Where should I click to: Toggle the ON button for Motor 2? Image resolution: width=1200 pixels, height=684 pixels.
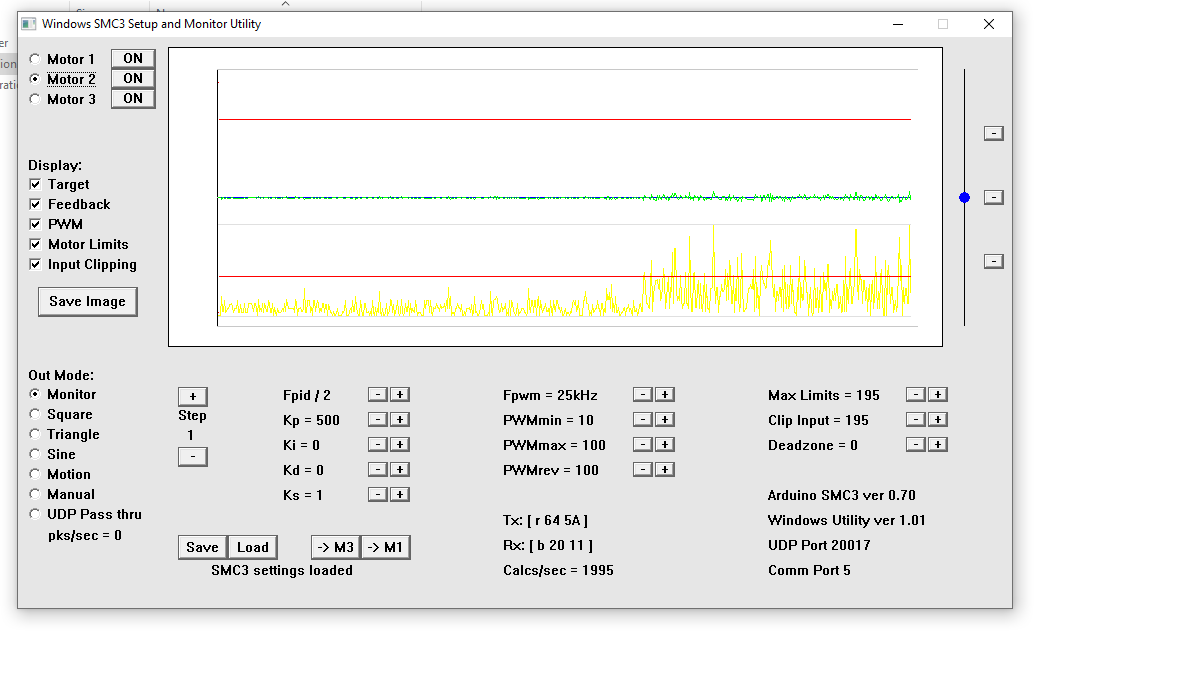click(133, 78)
